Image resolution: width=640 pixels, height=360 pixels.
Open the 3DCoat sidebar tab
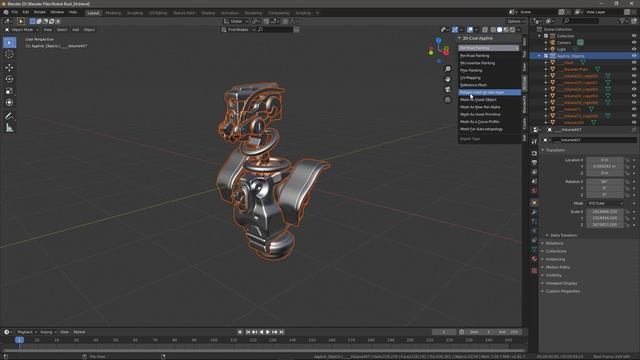pyautogui.click(x=524, y=83)
